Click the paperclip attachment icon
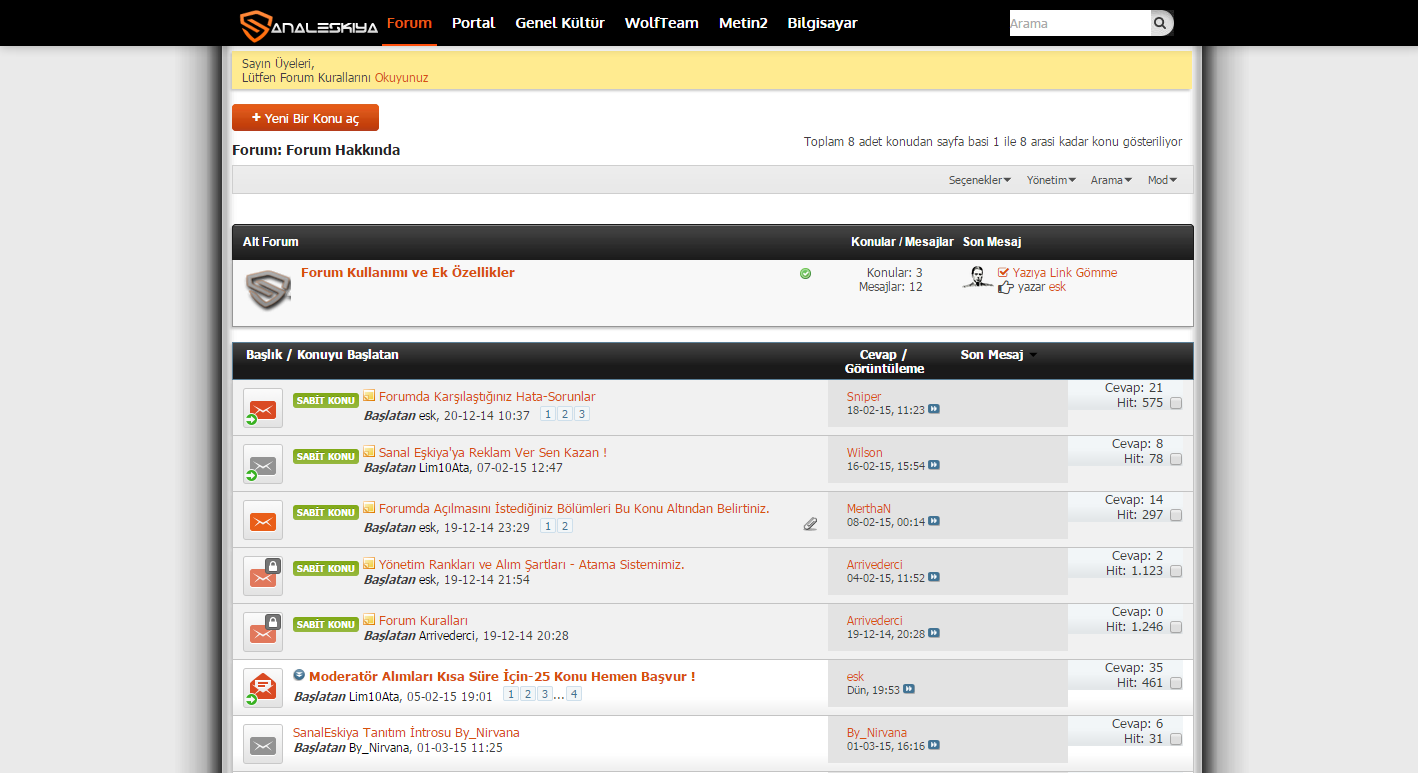1418x773 pixels. (x=810, y=523)
